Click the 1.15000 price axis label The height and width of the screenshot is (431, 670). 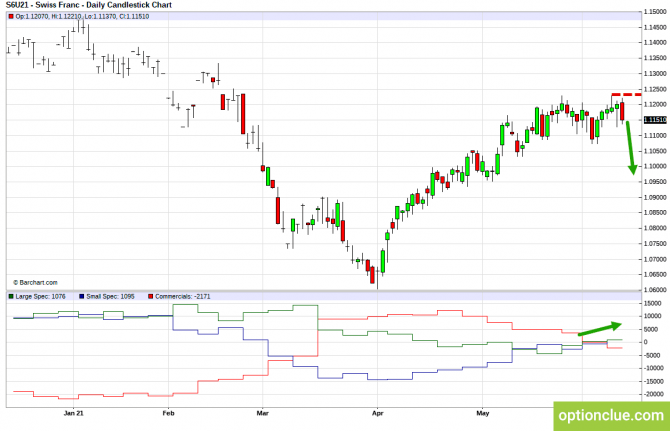(655, 12)
